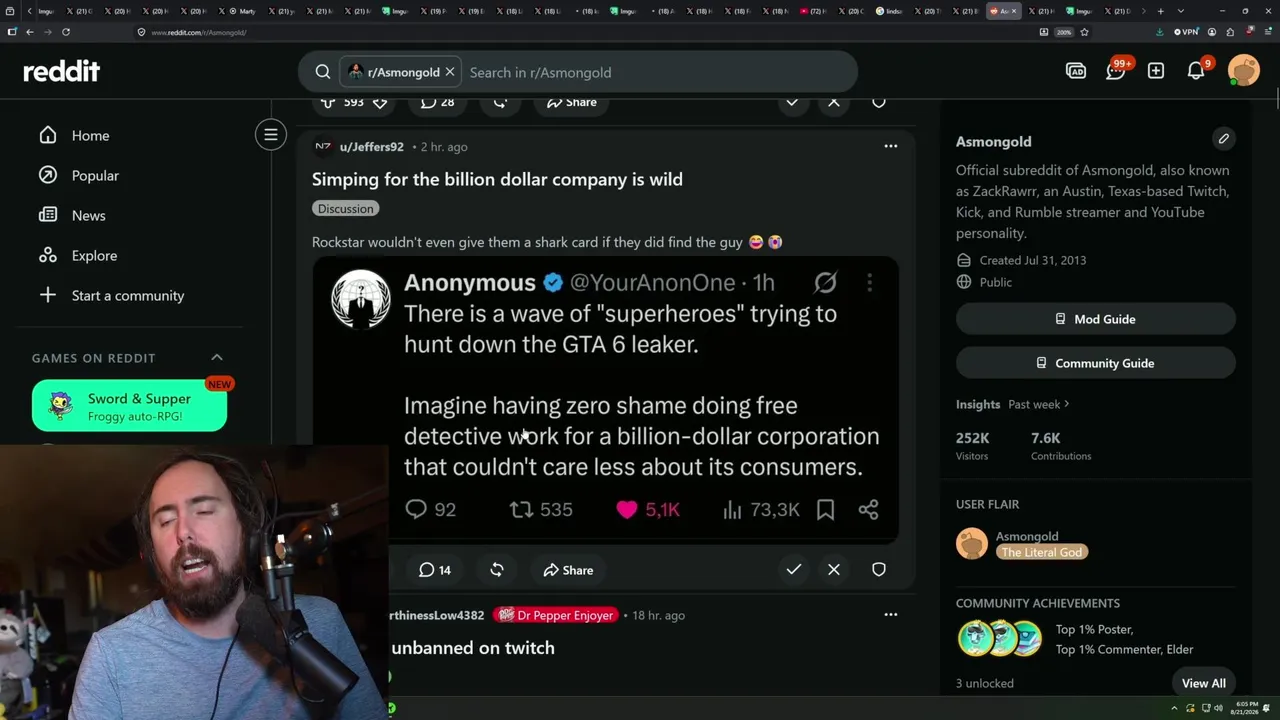Open the notifications bell

point(1196,71)
